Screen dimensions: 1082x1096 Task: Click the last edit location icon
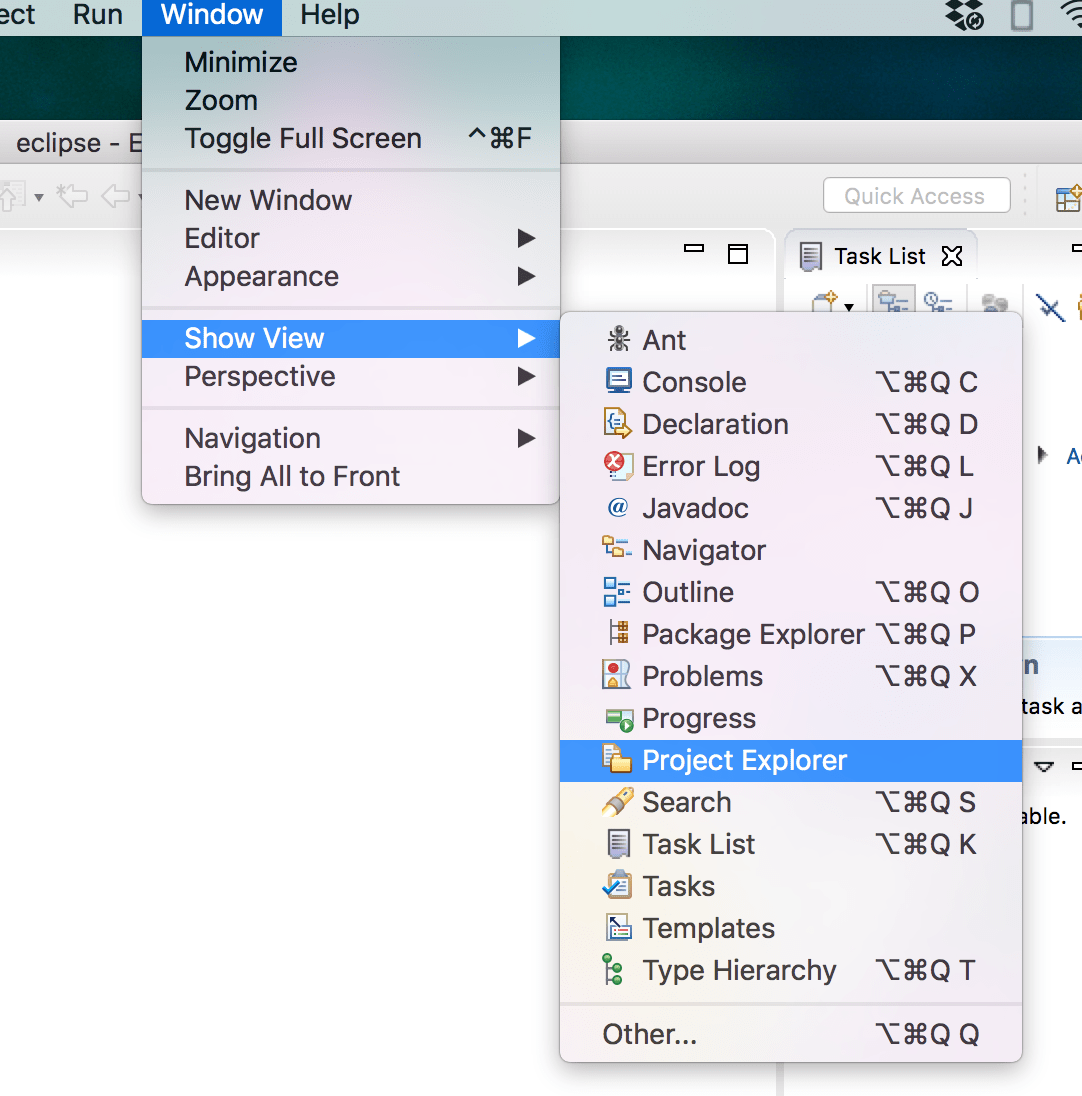point(73,196)
